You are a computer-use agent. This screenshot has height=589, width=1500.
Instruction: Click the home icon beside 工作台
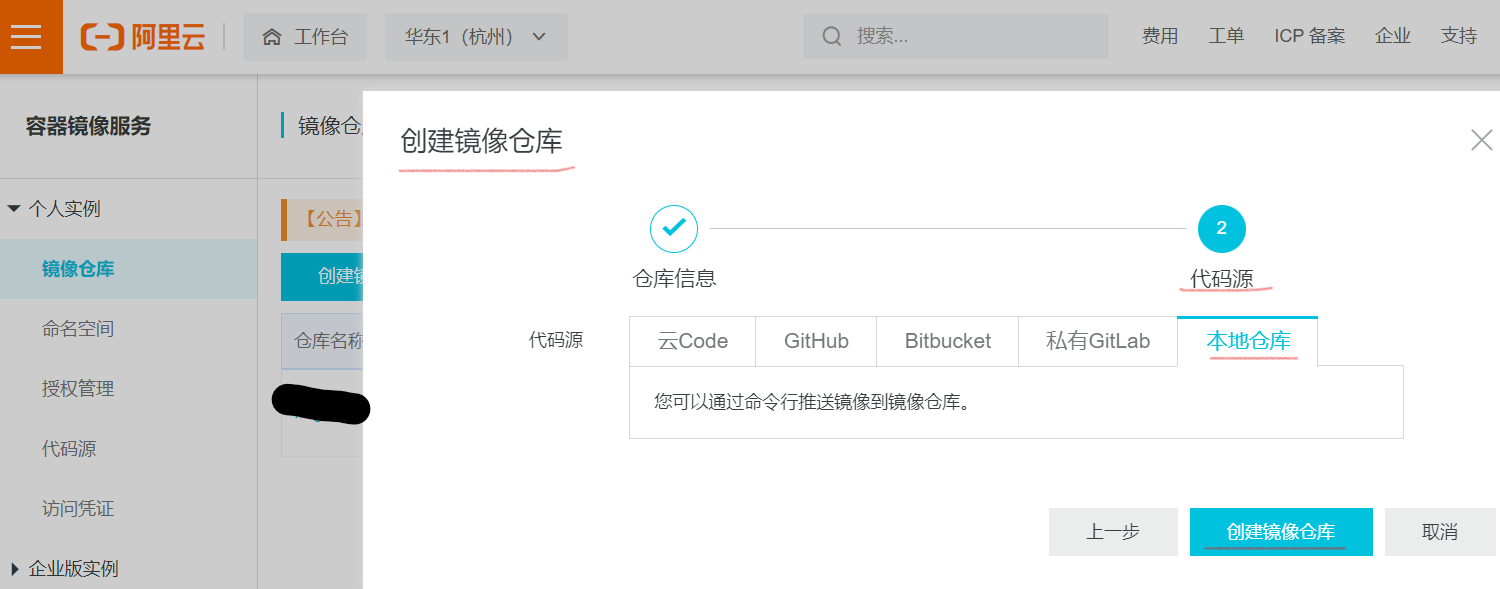coord(272,37)
